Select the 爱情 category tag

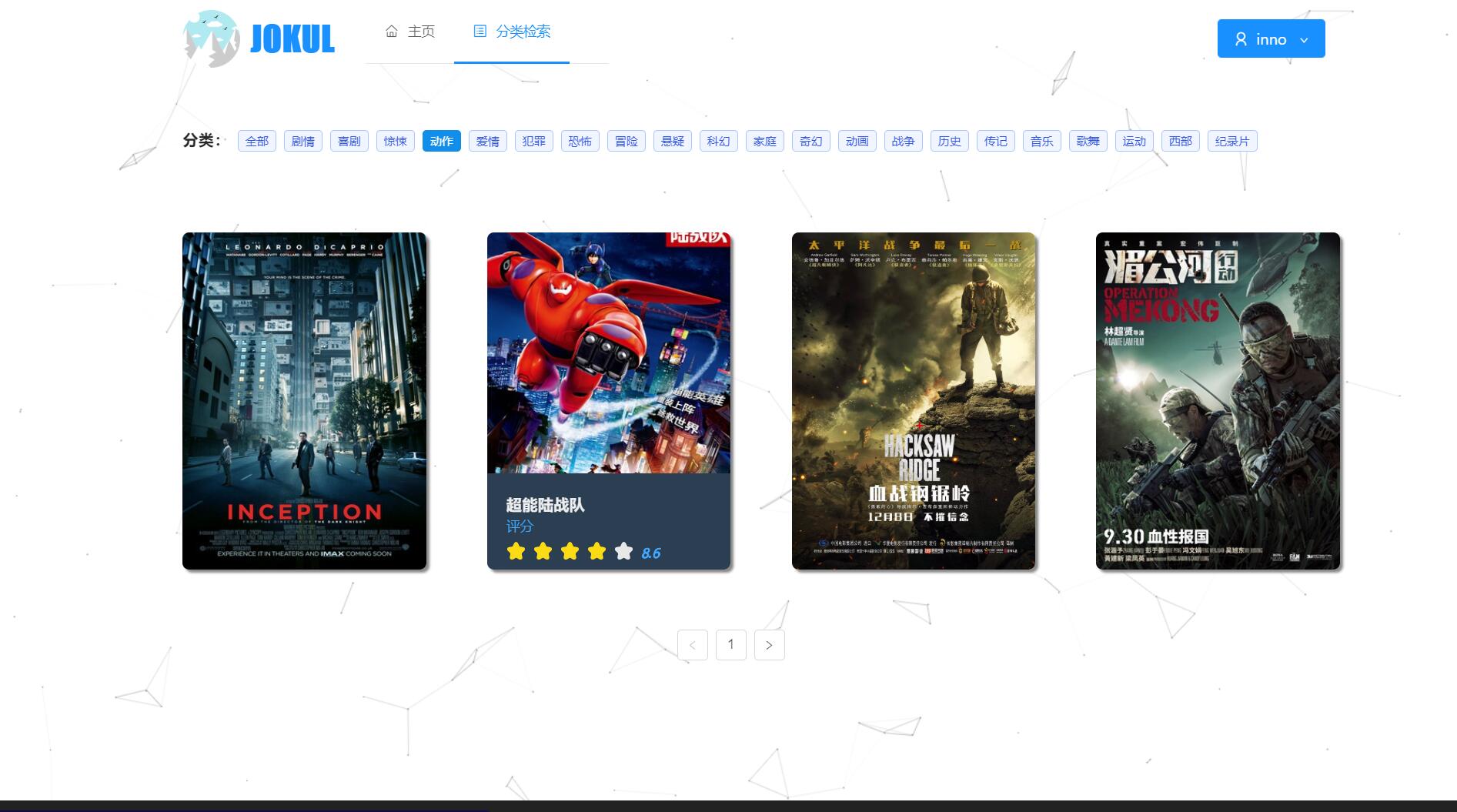pyautogui.click(x=488, y=141)
